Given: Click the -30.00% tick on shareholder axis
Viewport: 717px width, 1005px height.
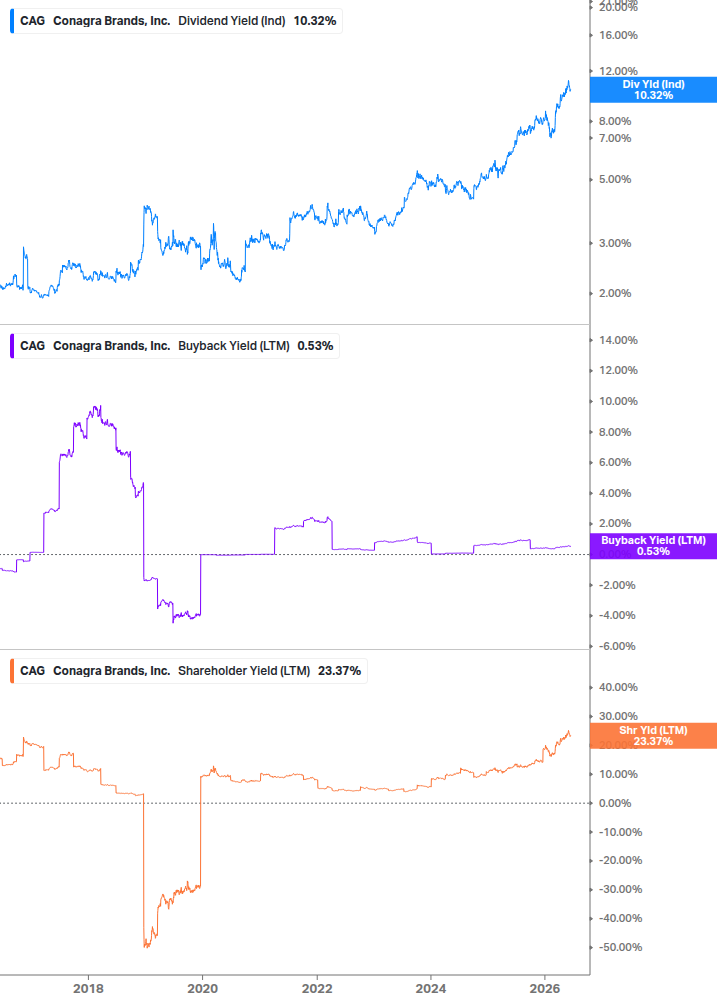Looking at the screenshot, I should coord(620,889).
